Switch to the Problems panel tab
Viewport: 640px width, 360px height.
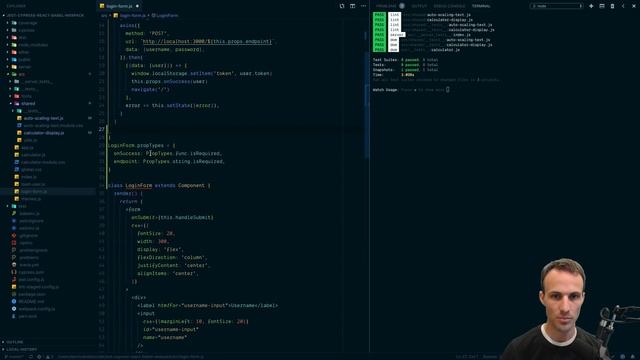[386, 6]
